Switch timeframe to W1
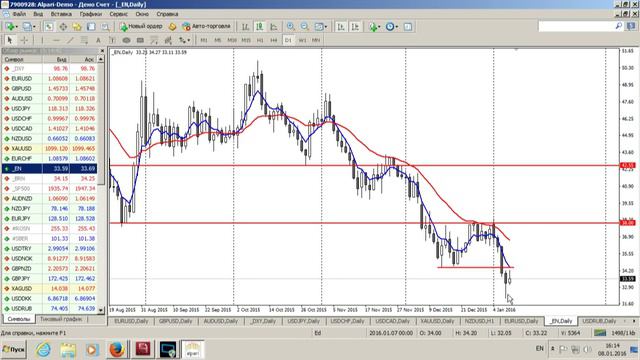 point(302,40)
